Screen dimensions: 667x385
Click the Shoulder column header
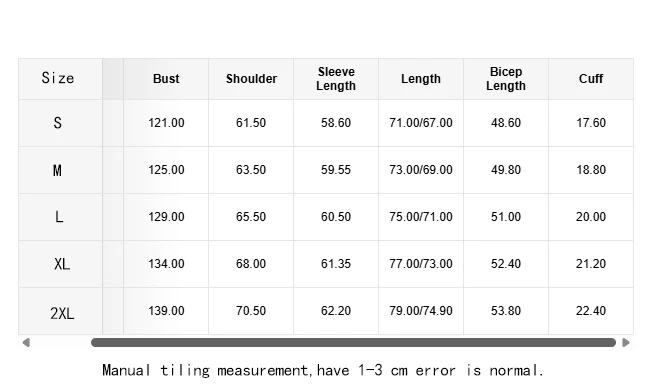[x=251, y=79]
